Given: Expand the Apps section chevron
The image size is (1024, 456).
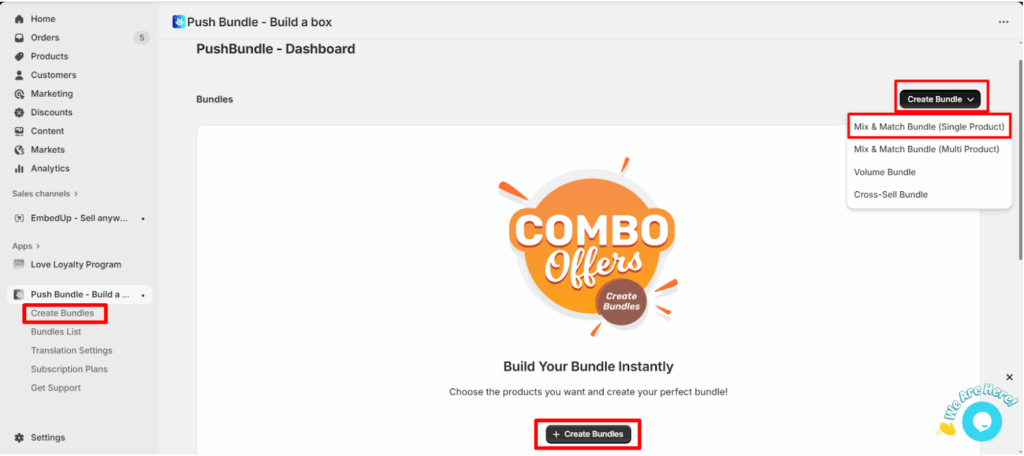Looking at the screenshot, I should coord(38,245).
